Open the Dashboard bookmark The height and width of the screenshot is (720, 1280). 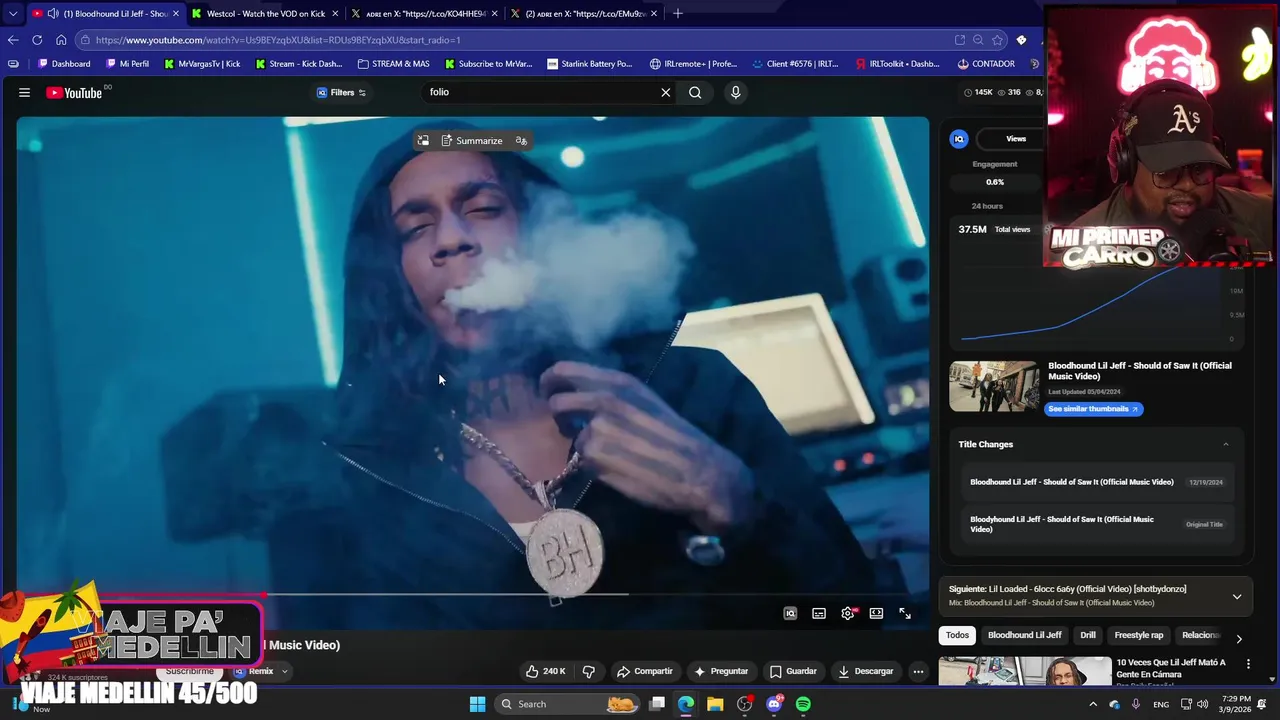coord(64,64)
